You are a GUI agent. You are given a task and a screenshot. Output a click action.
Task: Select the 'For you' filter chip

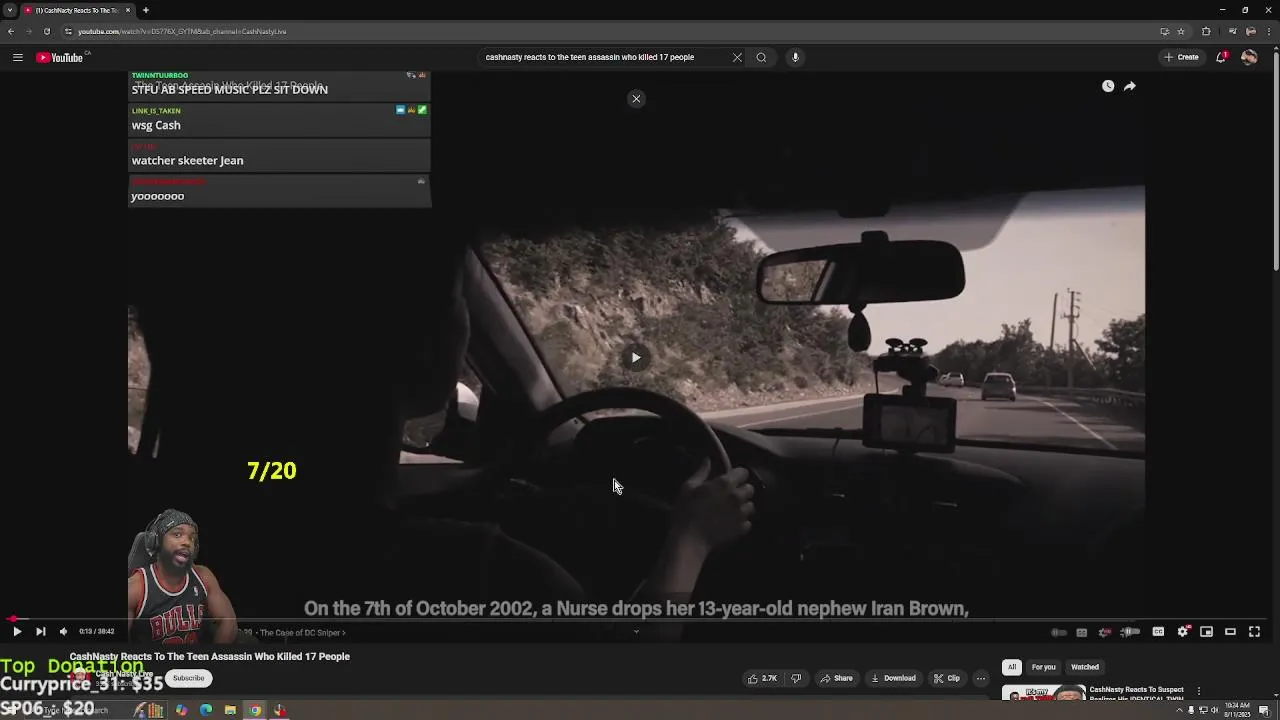click(1043, 667)
